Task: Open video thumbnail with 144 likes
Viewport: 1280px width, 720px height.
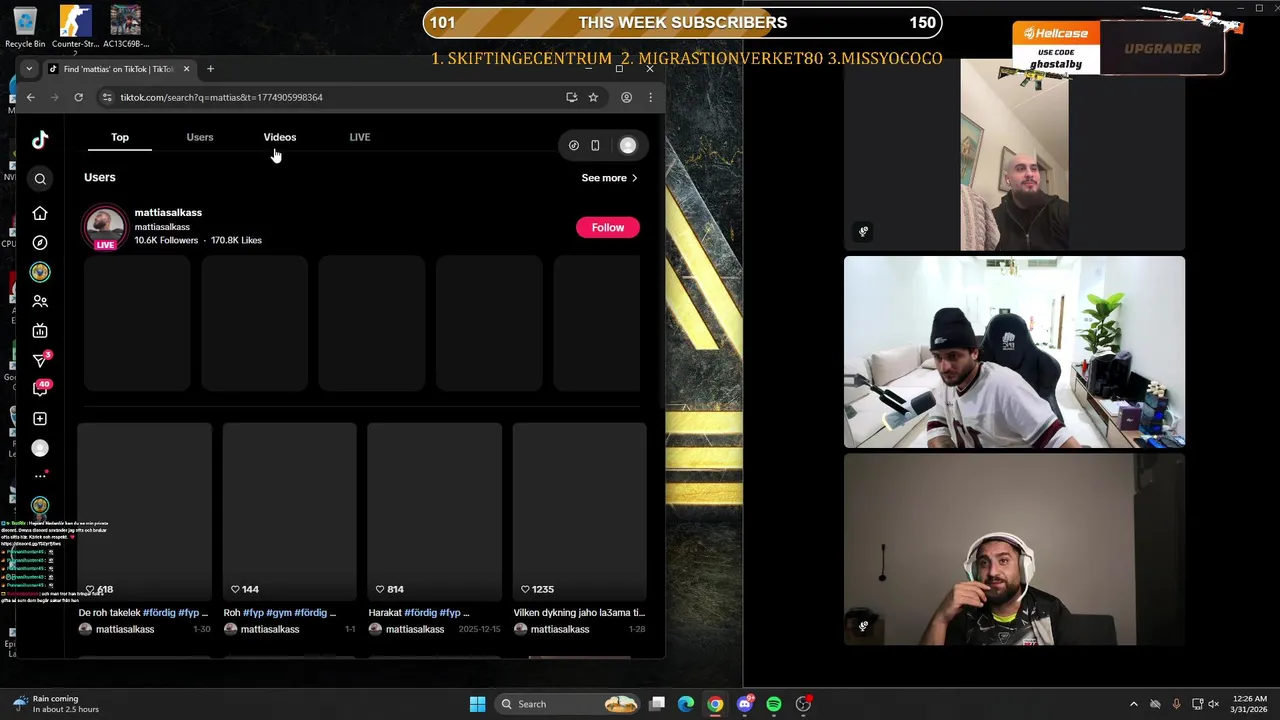Action: 290,510
